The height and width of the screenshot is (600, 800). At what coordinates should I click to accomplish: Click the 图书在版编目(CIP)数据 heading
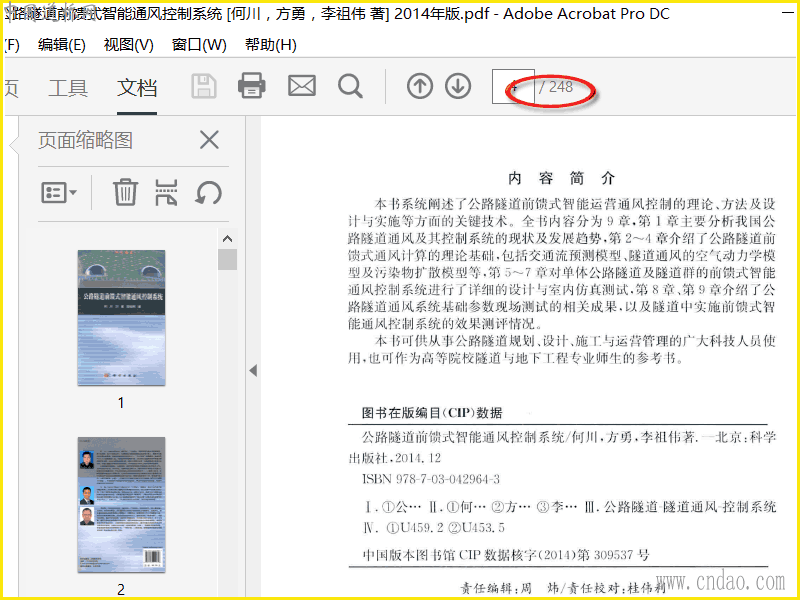[432, 413]
